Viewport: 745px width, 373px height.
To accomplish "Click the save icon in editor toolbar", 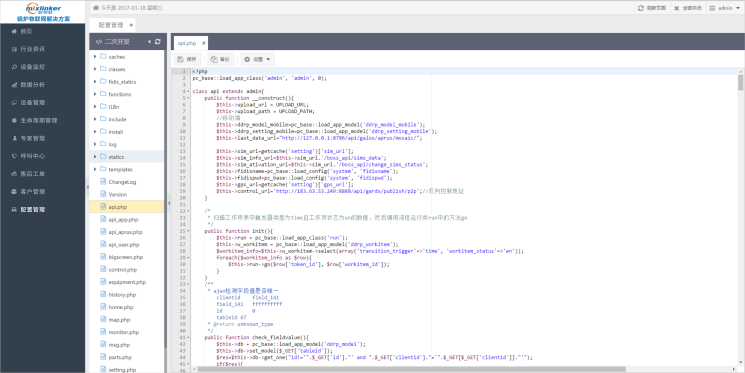I will point(180,59).
